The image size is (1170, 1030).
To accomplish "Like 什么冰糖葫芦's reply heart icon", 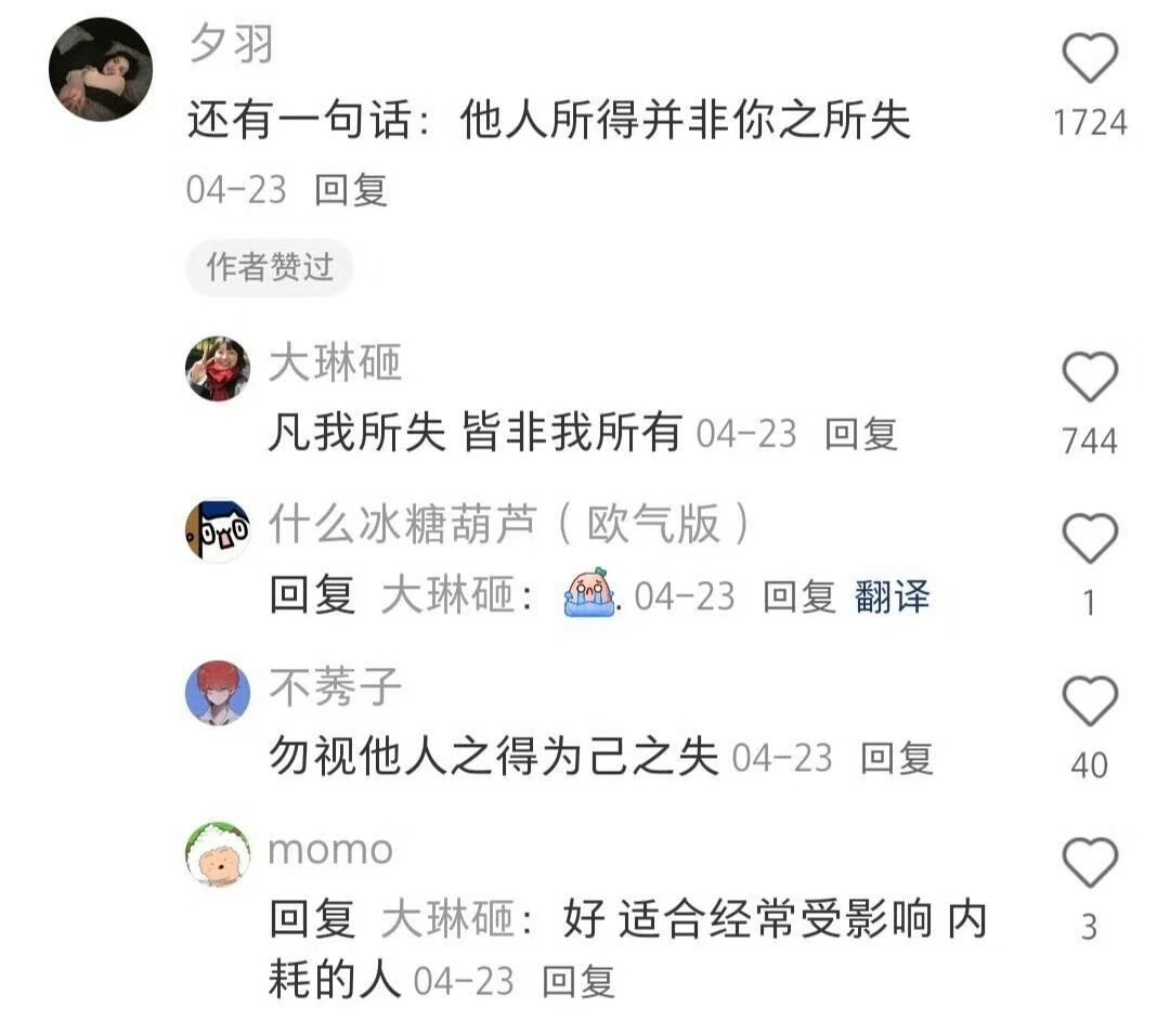I will (1089, 538).
